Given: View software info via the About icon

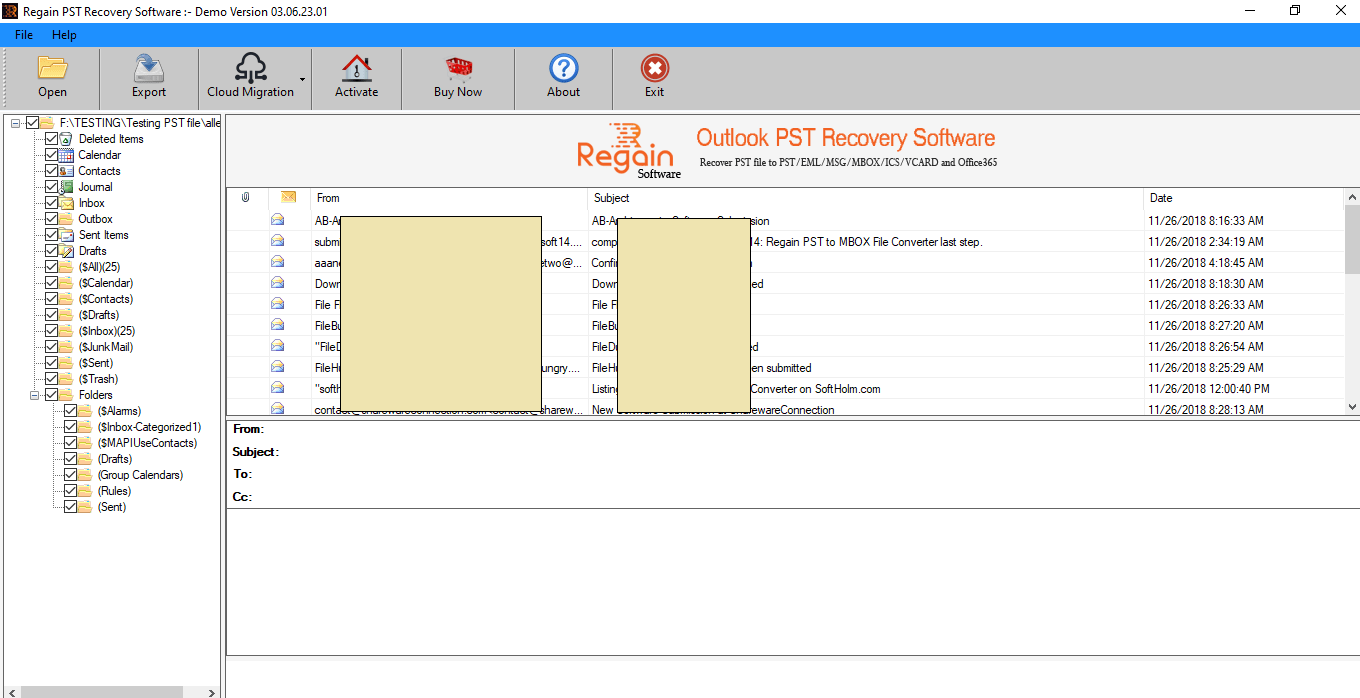Looking at the screenshot, I should pos(563,77).
